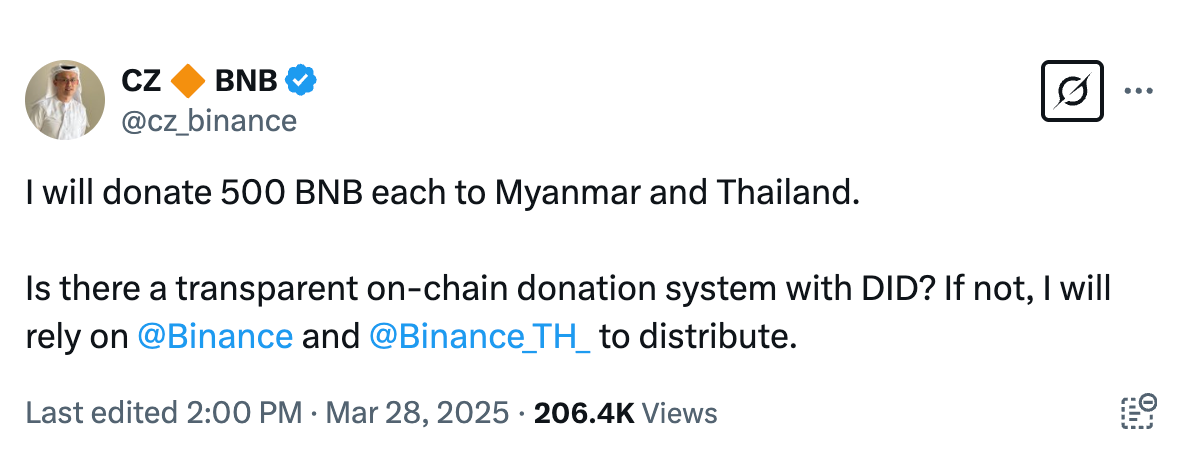This screenshot has height=450, width=1184.
Task: Follow the @Binance mention link
Action: 215,336
